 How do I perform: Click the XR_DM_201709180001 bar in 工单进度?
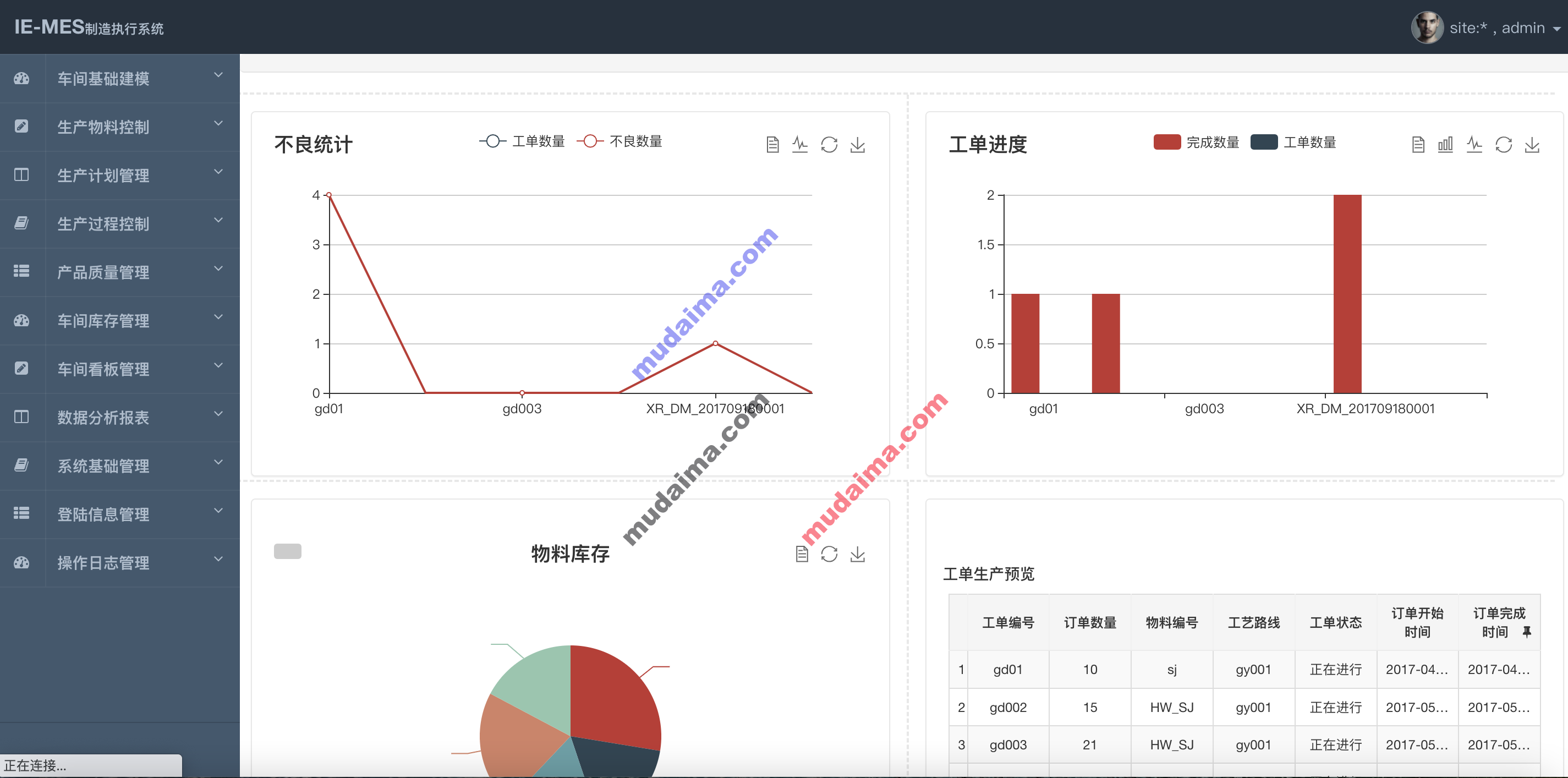1347,294
